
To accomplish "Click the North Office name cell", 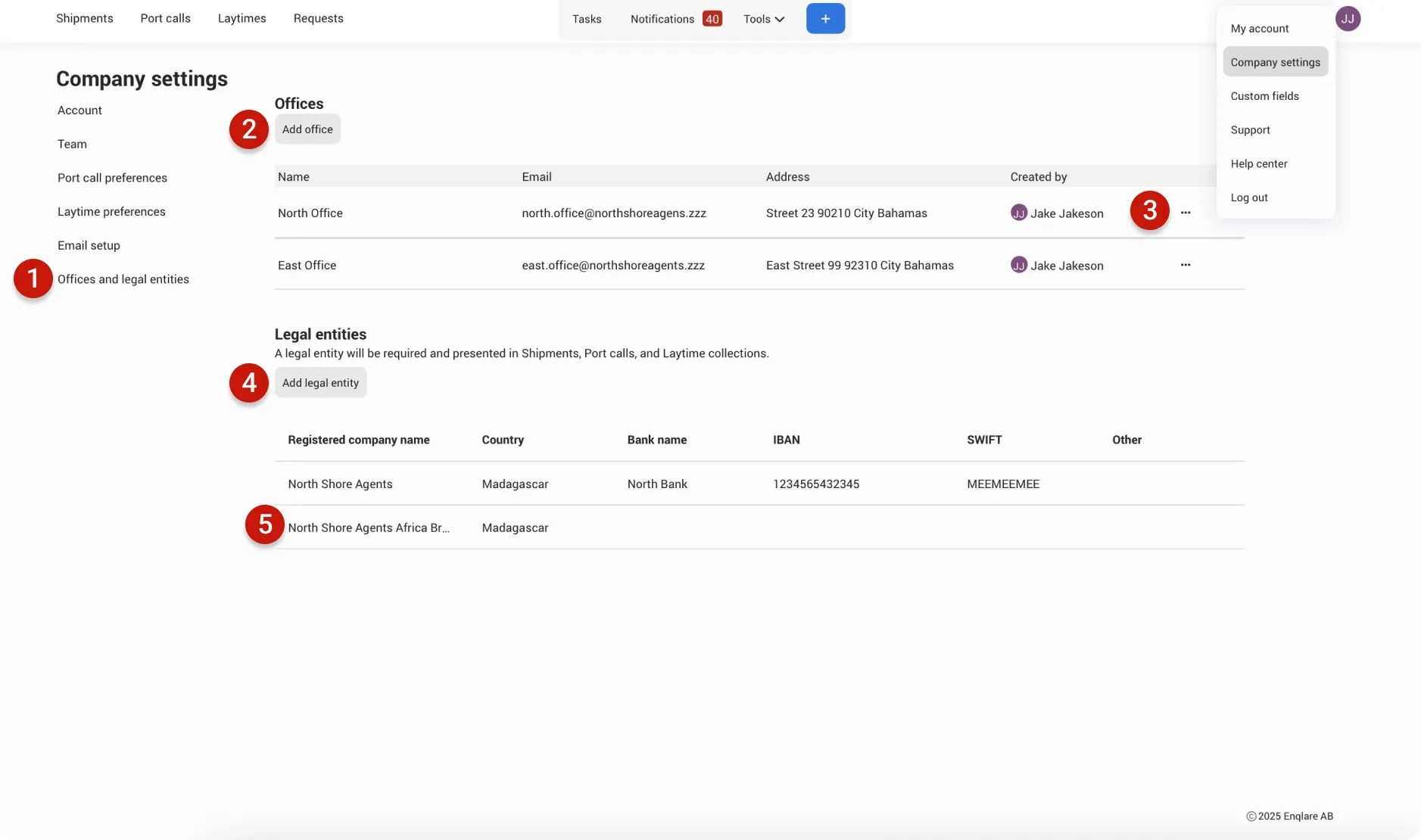I will pyautogui.click(x=310, y=213).
